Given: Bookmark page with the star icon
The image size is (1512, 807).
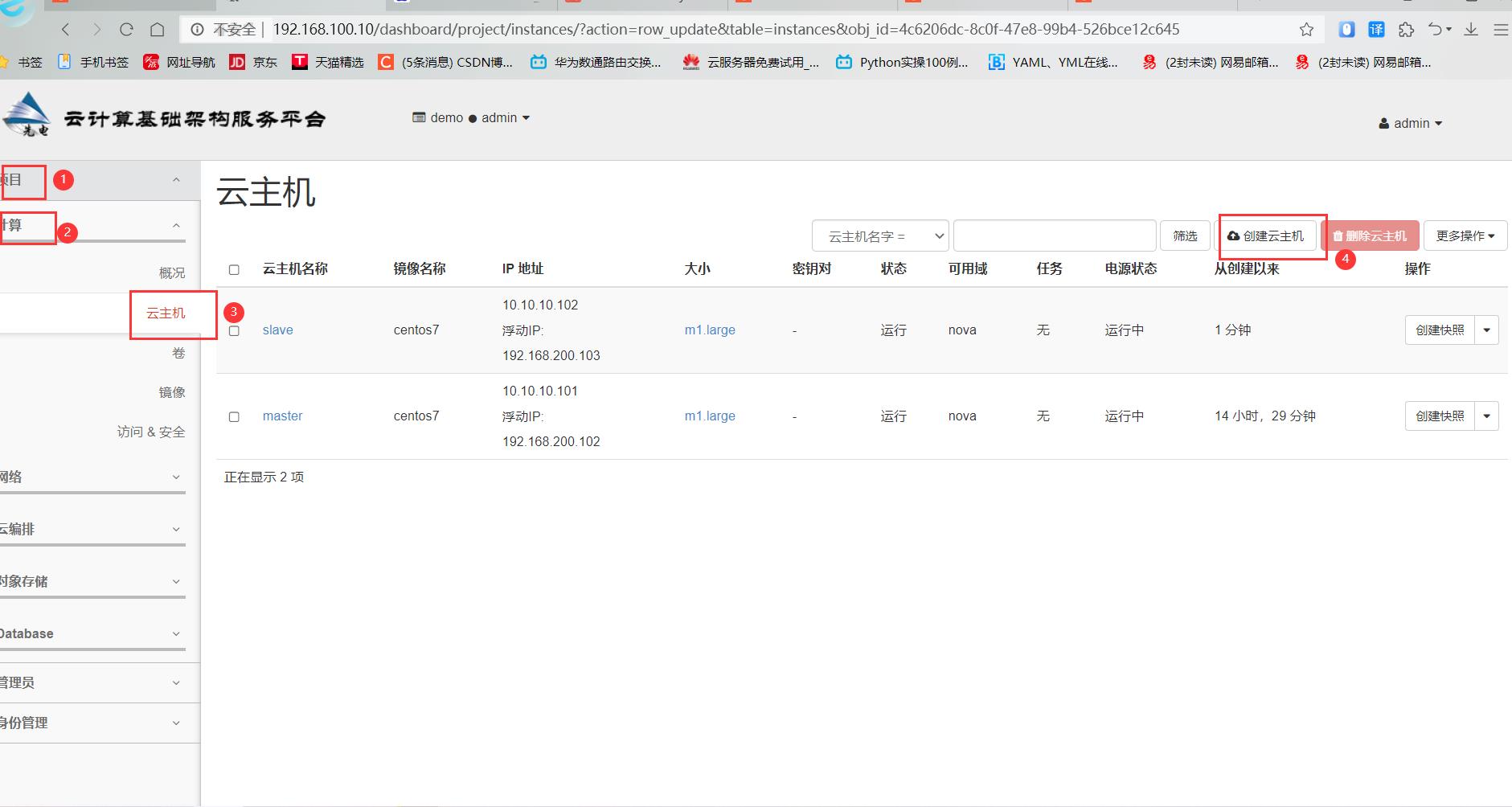Looking at the screenshot, I should (x=1306, y=30).
